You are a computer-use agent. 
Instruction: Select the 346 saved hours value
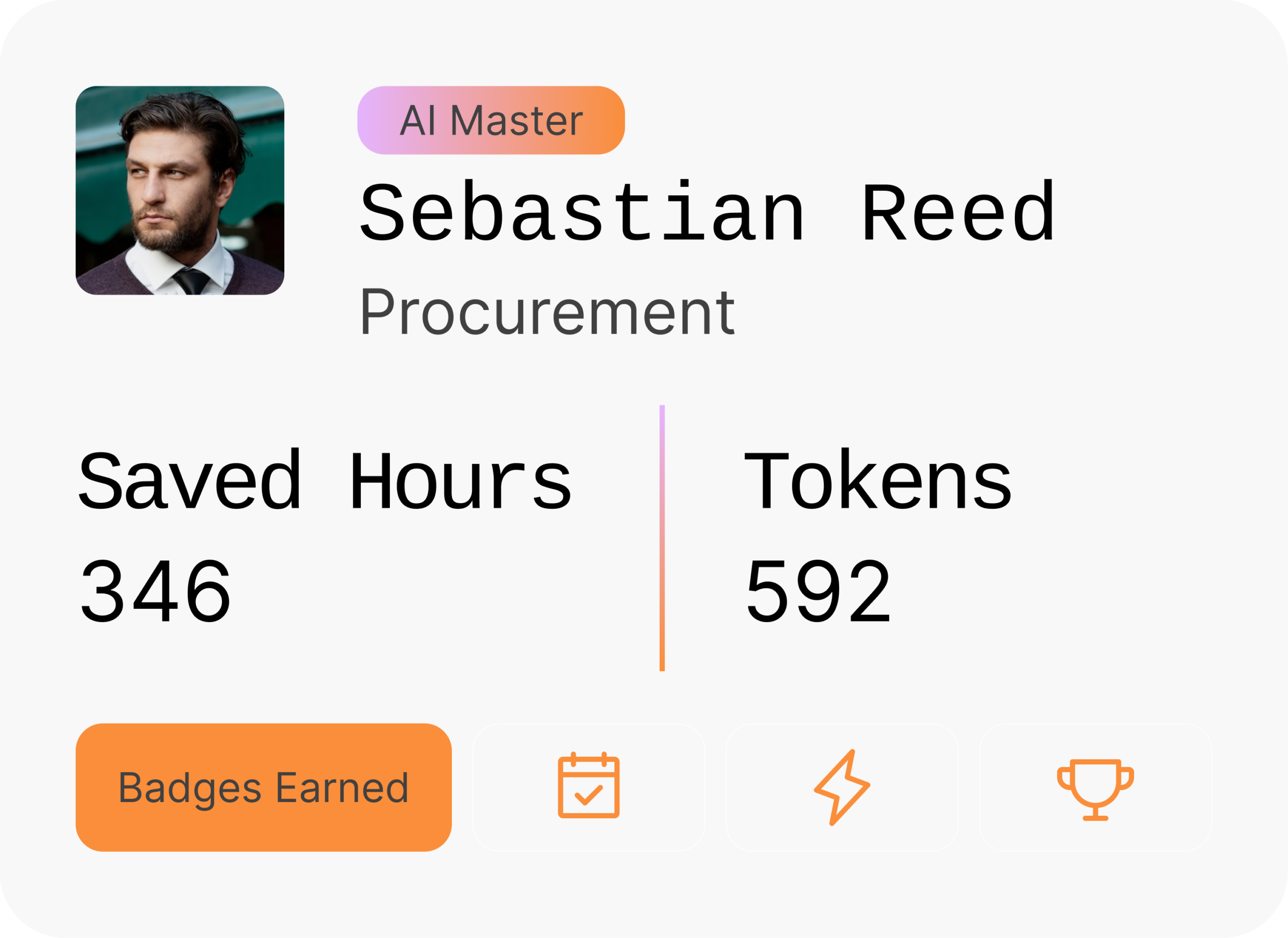coord(155,591)
